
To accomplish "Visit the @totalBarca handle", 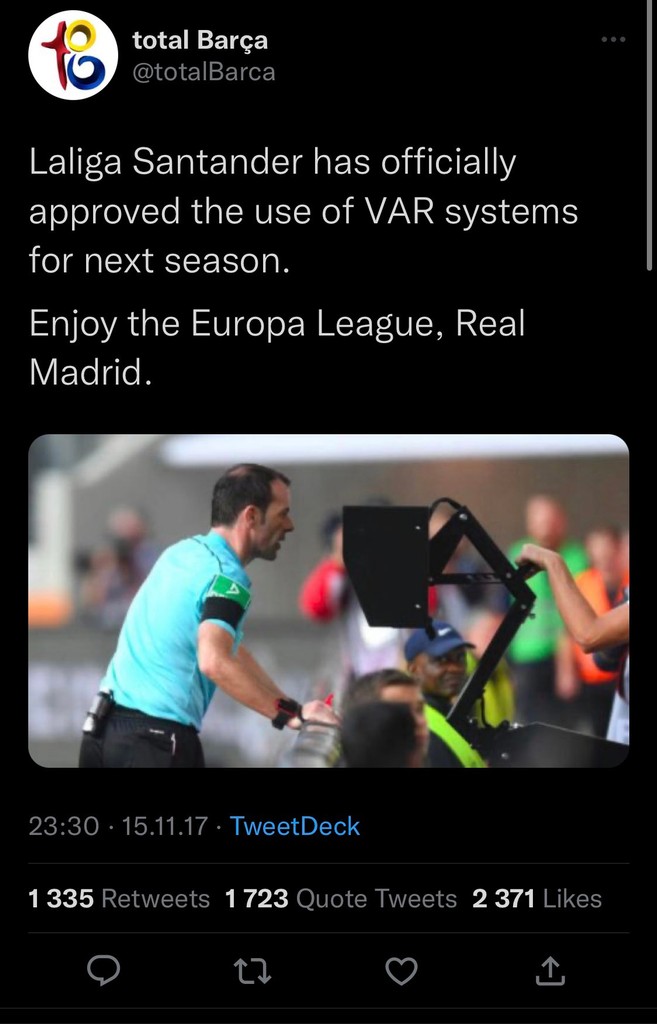I will coord(204,72).
